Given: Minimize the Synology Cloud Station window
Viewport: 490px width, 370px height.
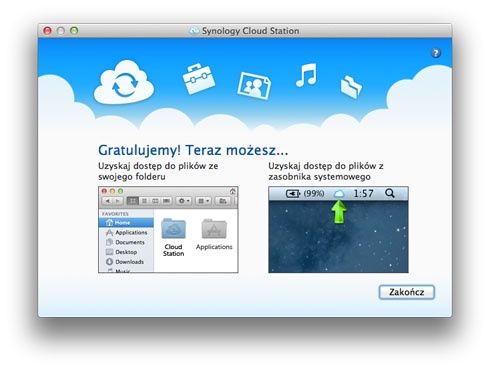Looking at the screenshot, I should pyautogui.click(x=61, y=31).
